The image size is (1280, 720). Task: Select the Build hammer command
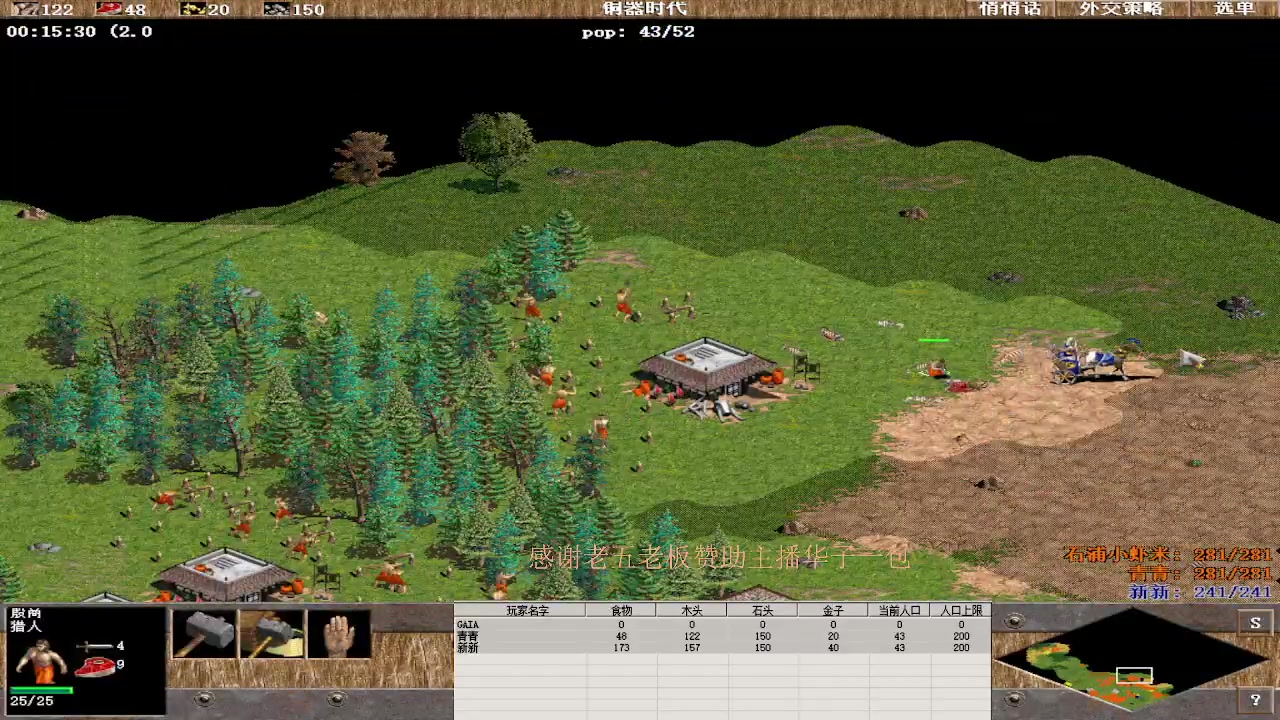click(x=204, y=633)
